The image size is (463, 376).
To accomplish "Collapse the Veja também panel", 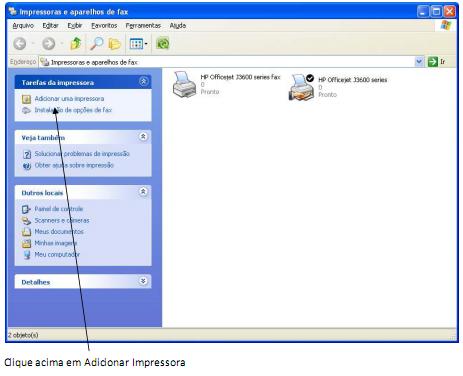I will [x=143, y=137].
